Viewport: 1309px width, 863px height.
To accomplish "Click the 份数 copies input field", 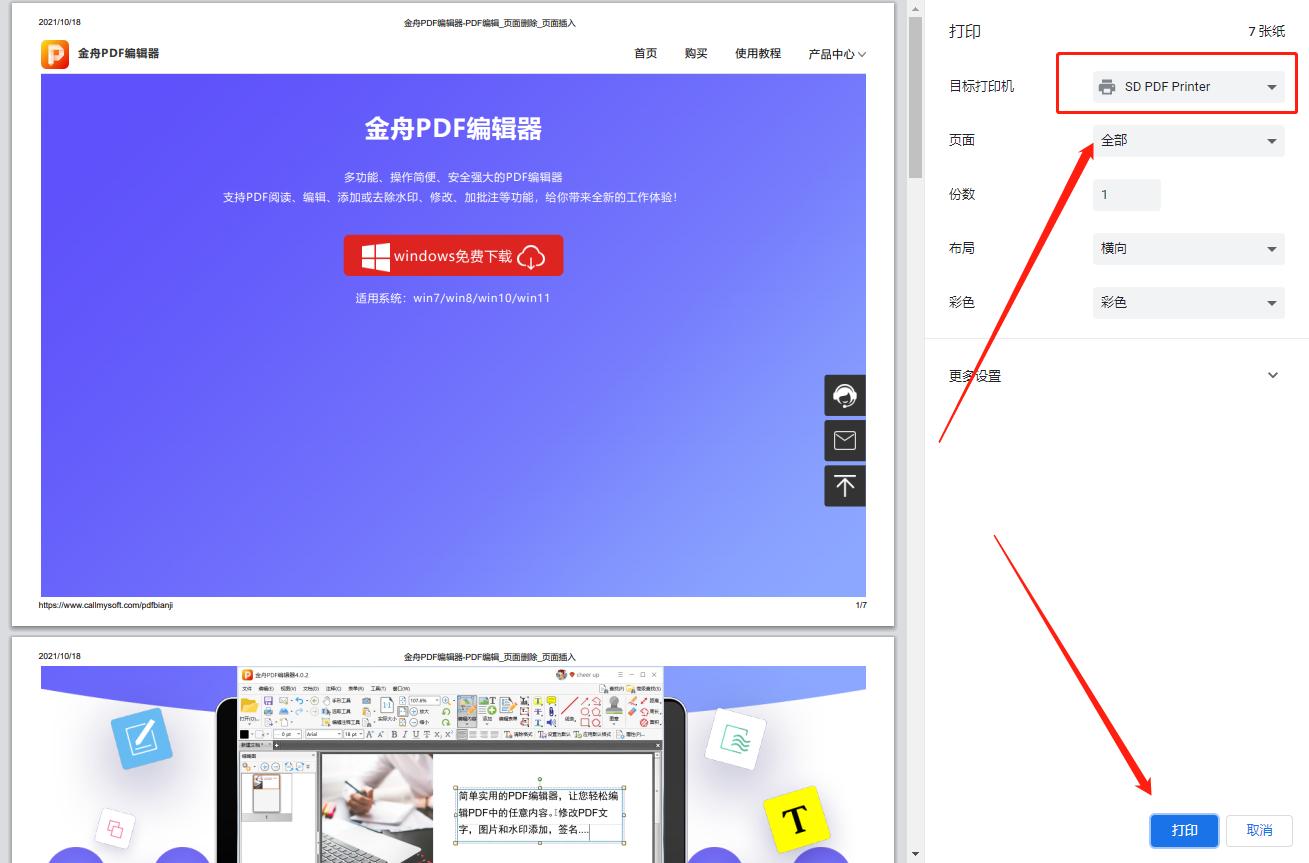I will point(1126,194).
